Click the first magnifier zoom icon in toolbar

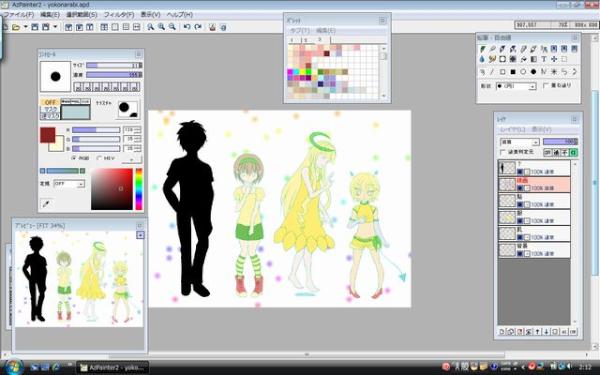[151, 27]
